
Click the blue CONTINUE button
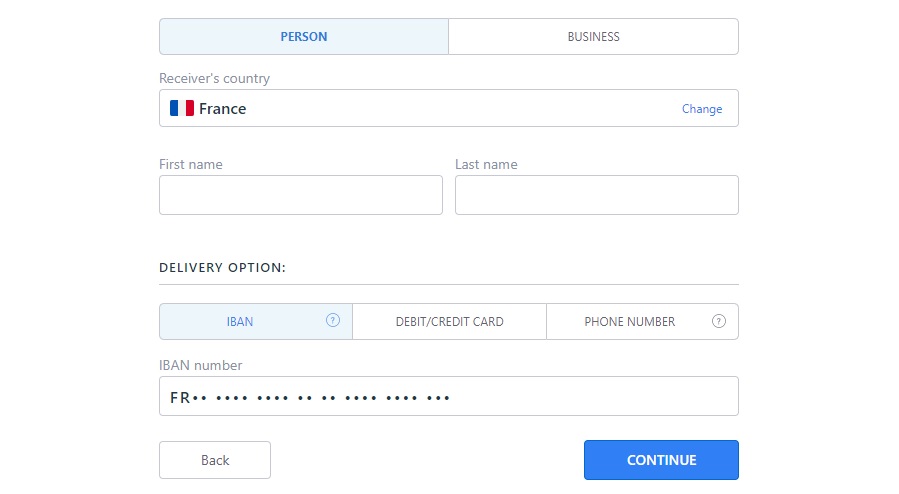click(x=662, y=460)
